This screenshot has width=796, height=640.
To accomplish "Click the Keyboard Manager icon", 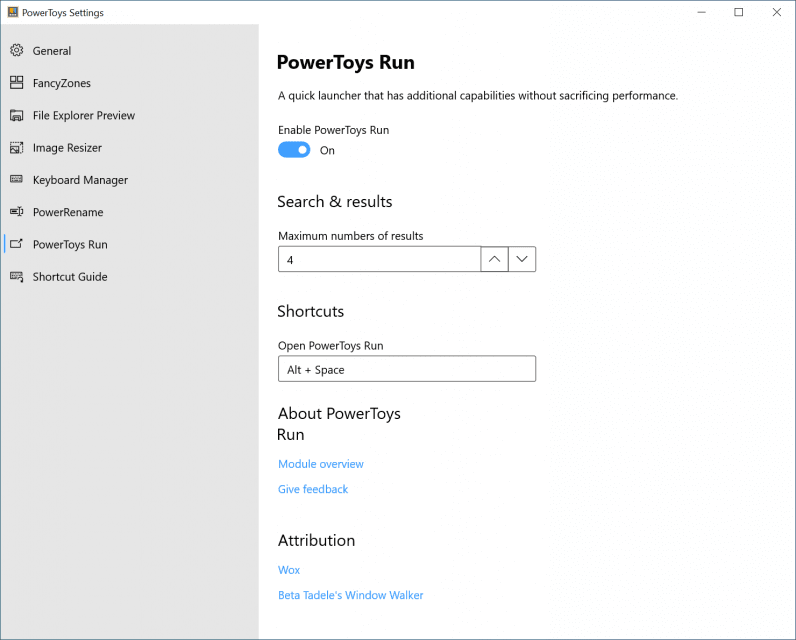I will pyautogui.click(x=16, y=180).
